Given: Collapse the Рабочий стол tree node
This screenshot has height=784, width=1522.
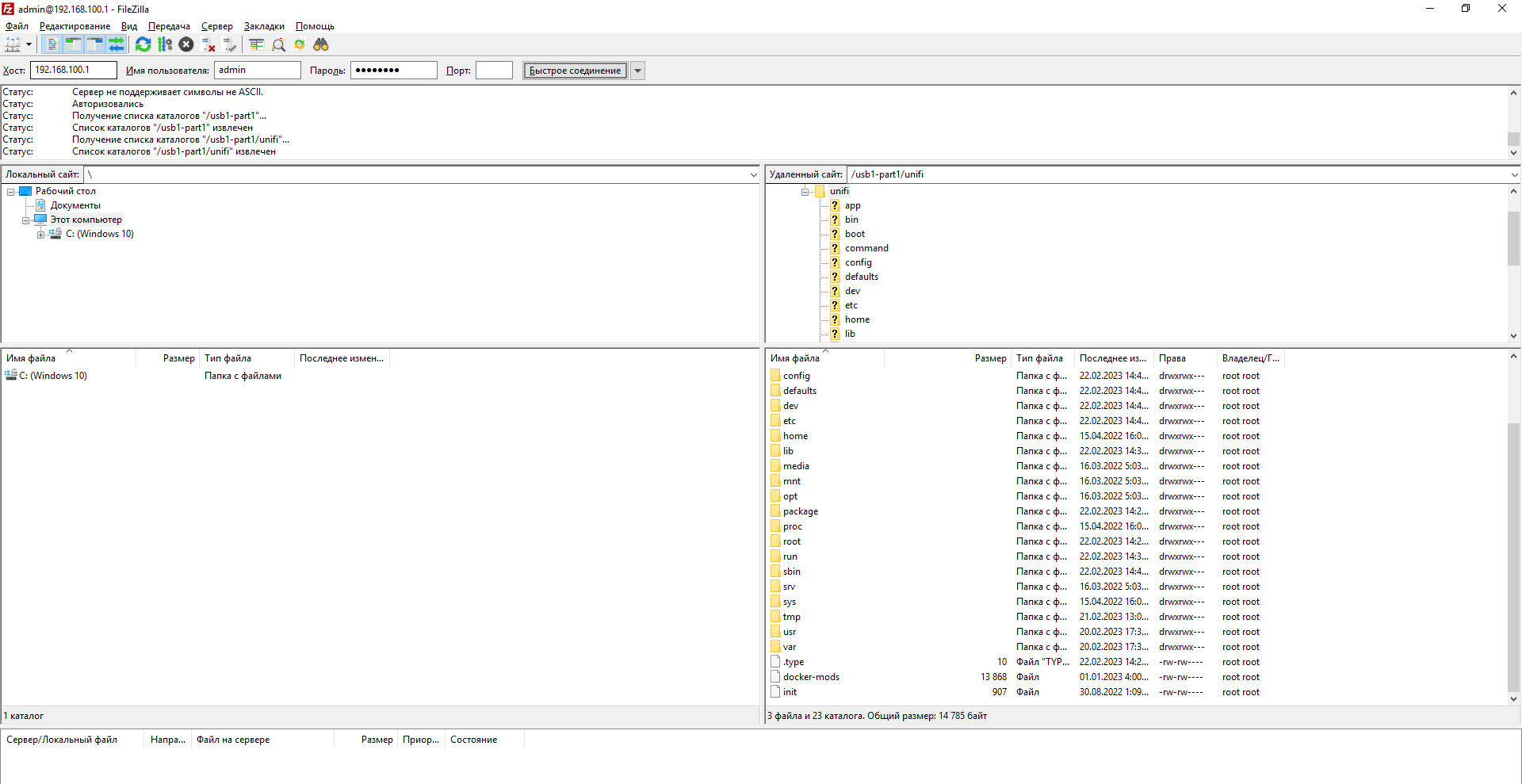Looking at the screenshot, I should [11, 191].
